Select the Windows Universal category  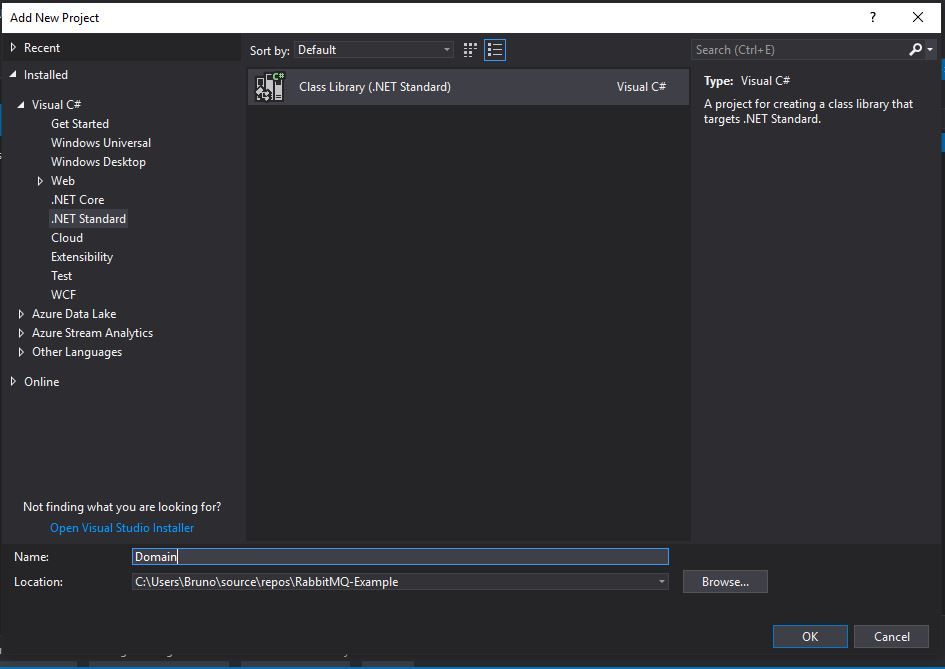pos(101,143)
